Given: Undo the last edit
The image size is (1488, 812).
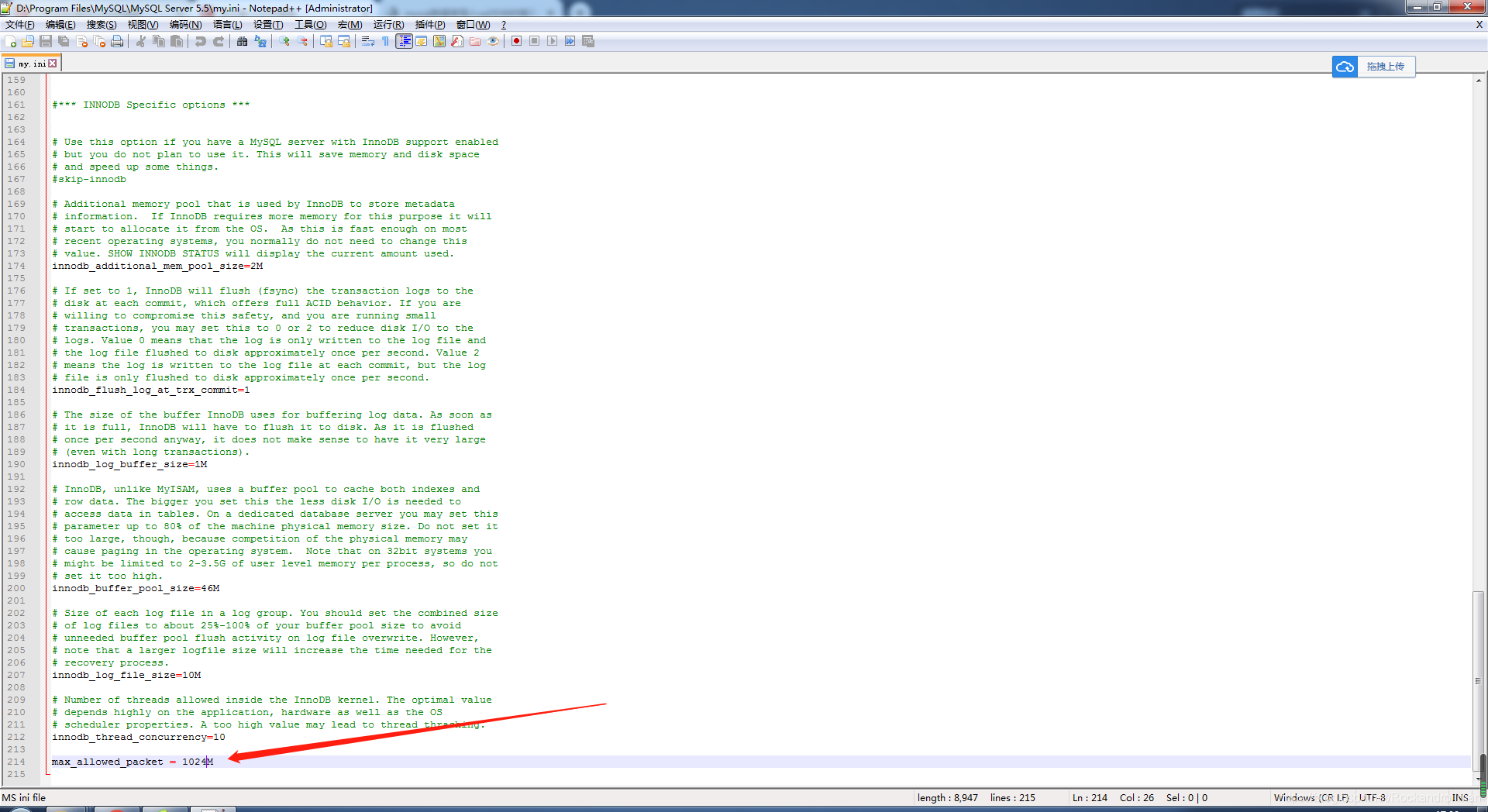Looking at the screenshot, I should 201,41.
